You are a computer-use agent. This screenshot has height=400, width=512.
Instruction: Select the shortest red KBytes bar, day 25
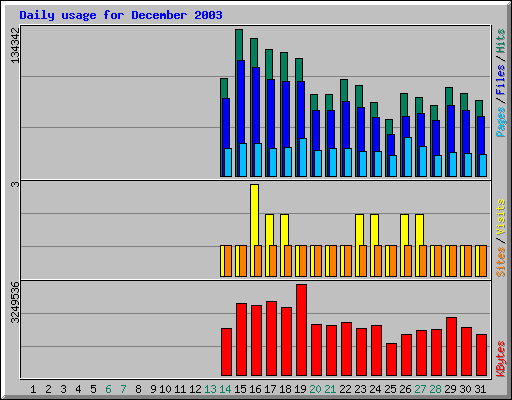[391, 360]
